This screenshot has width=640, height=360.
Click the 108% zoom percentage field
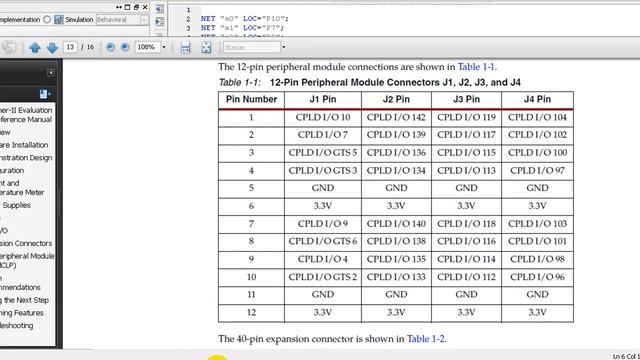click(147, 47)
